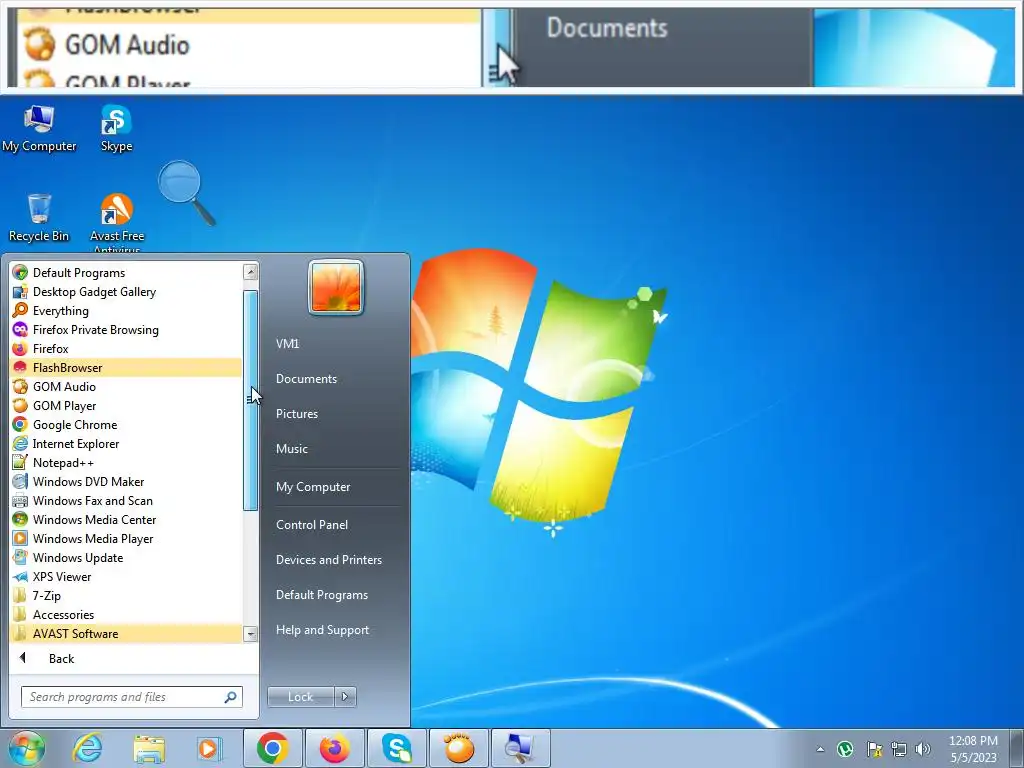Screen dimensions: 1024x768
Task: Open Pictures from the Start menu right pane
Action: point(296,413)
